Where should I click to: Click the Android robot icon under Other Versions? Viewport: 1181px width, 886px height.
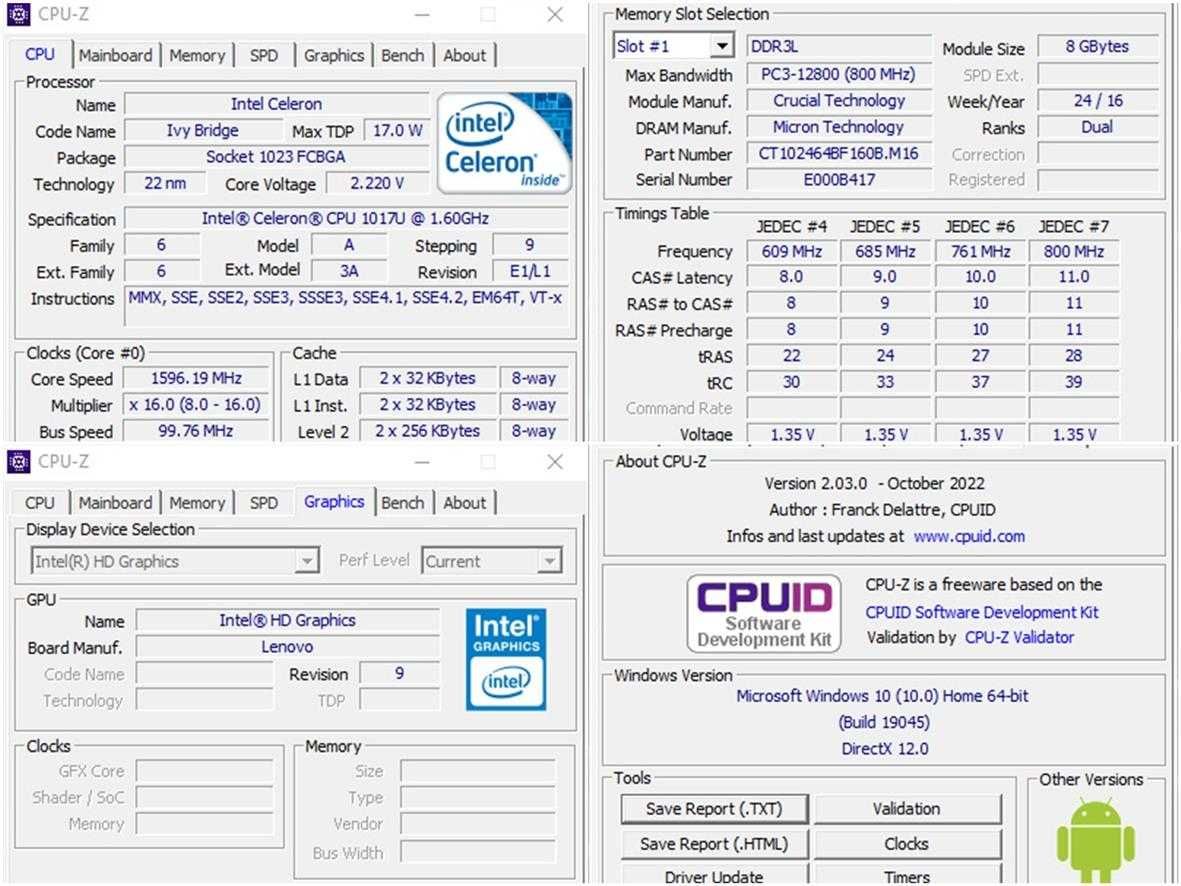point(1095,840)
